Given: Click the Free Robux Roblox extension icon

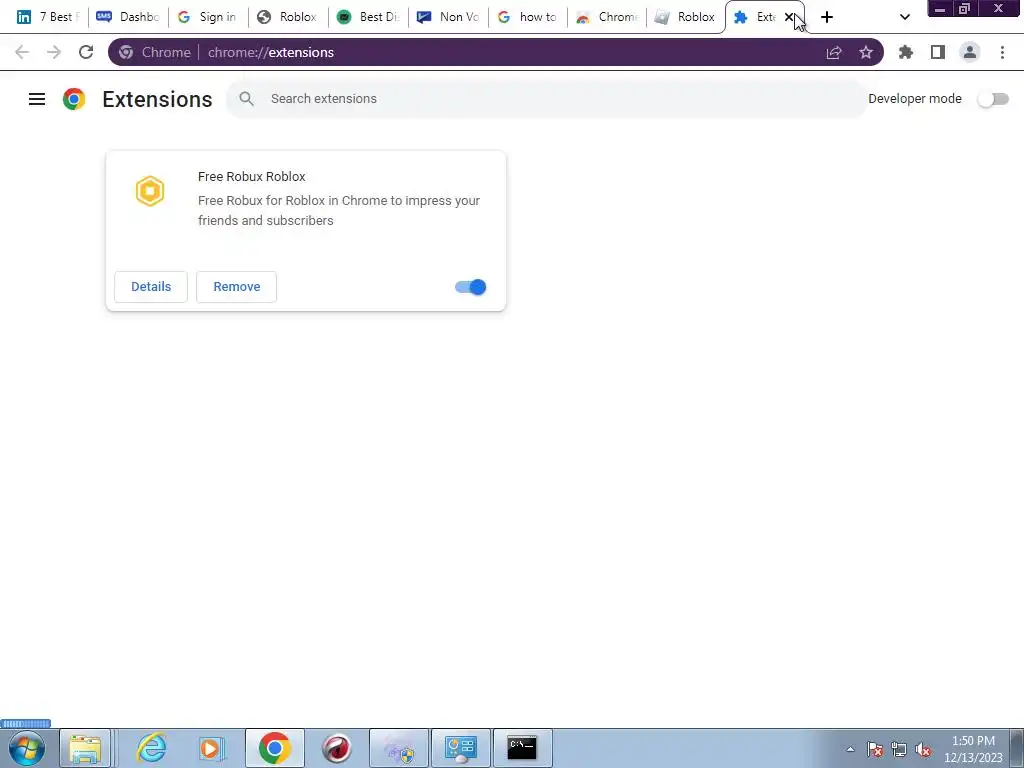Looking at the screenshot, I should pyautogui.click(x=150, y=191).
